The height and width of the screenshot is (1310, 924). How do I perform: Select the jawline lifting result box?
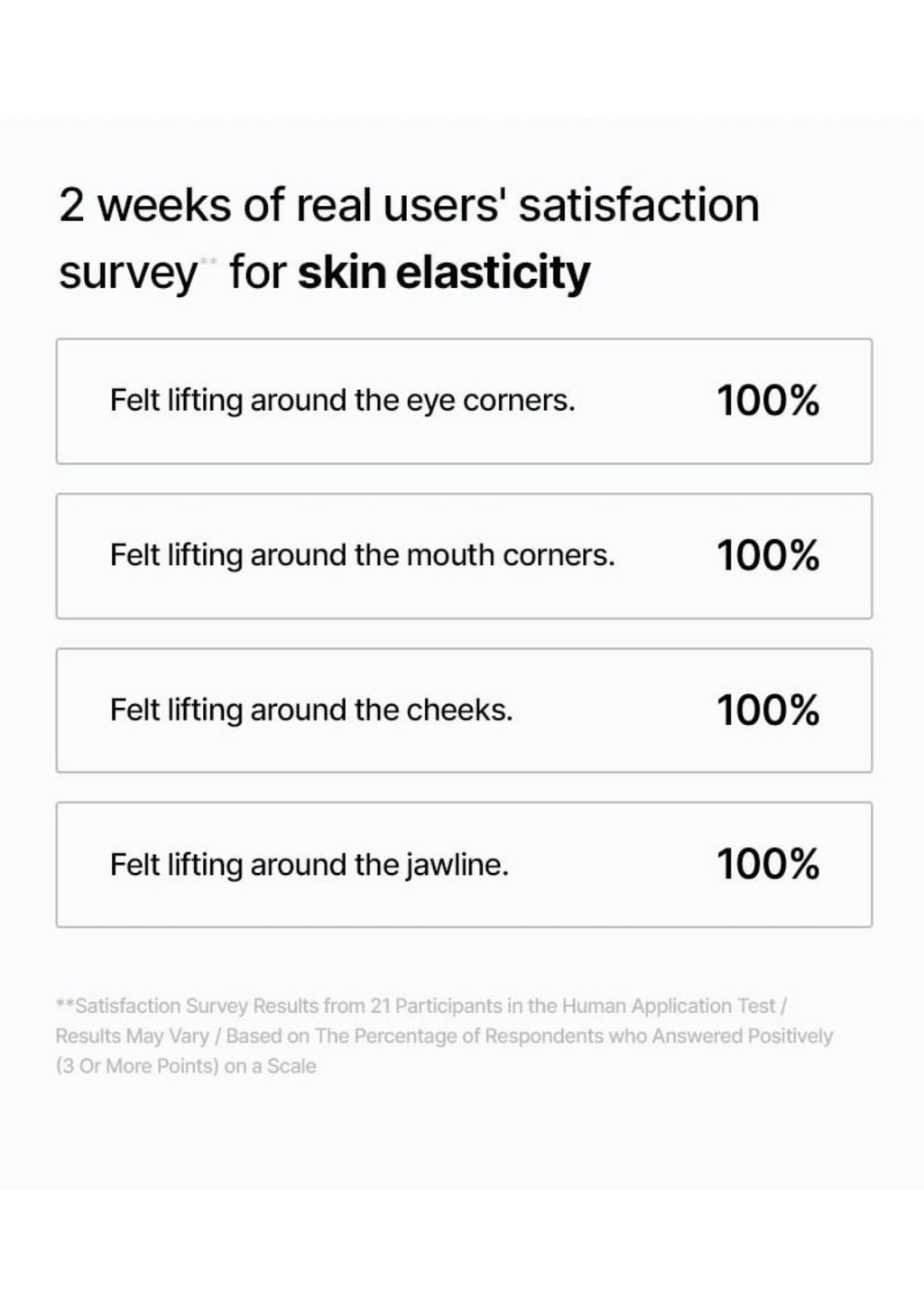464,865
